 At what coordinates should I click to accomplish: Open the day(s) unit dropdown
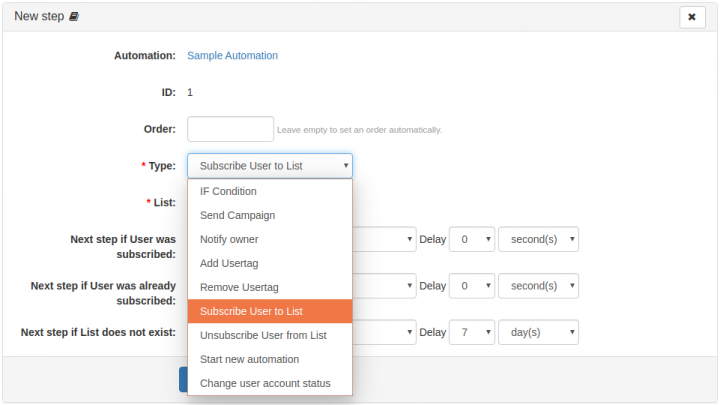pos(538,332)
